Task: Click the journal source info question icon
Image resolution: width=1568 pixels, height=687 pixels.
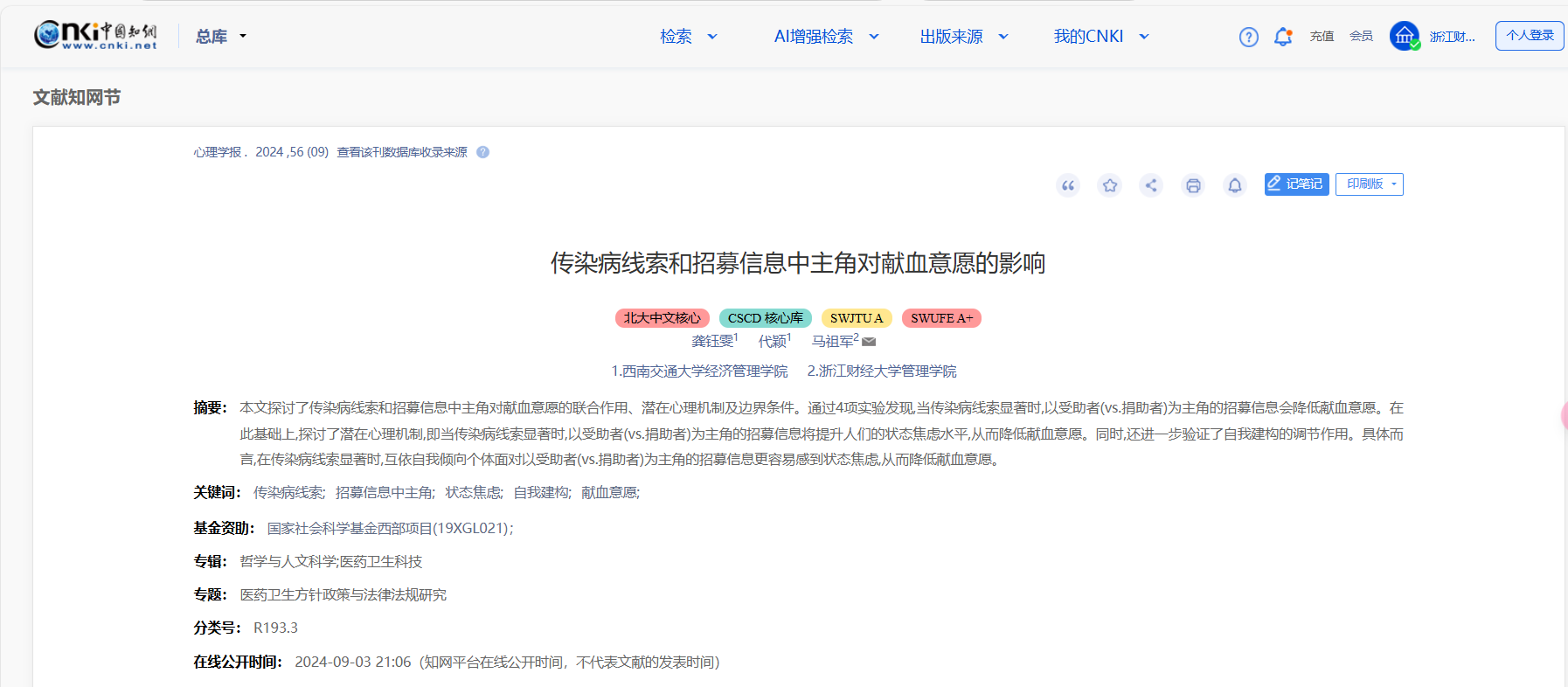Action: (x=482, y=152)
